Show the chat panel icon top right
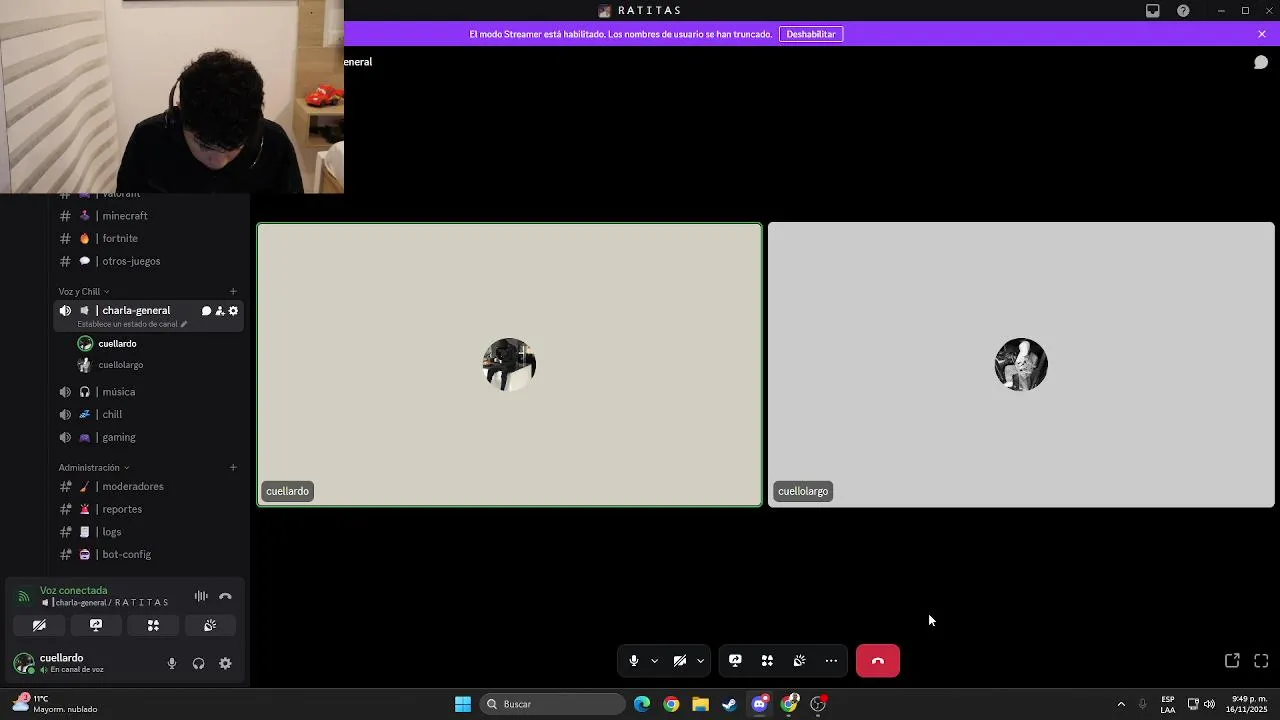Image resolution: width=1280 pixels, height=720 pixels. [x=1261, y=62]
